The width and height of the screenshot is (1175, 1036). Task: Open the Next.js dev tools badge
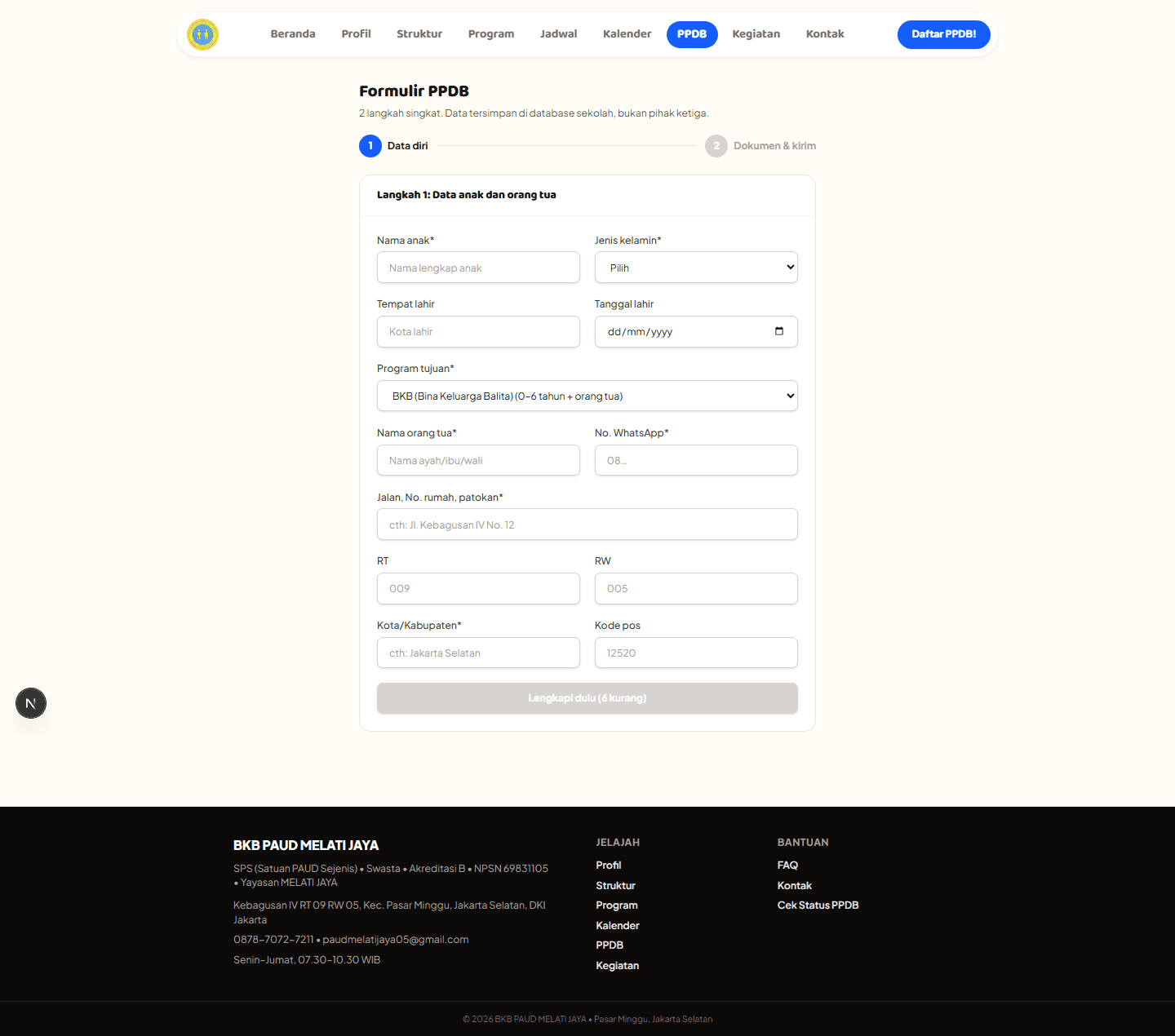(31, 703)
